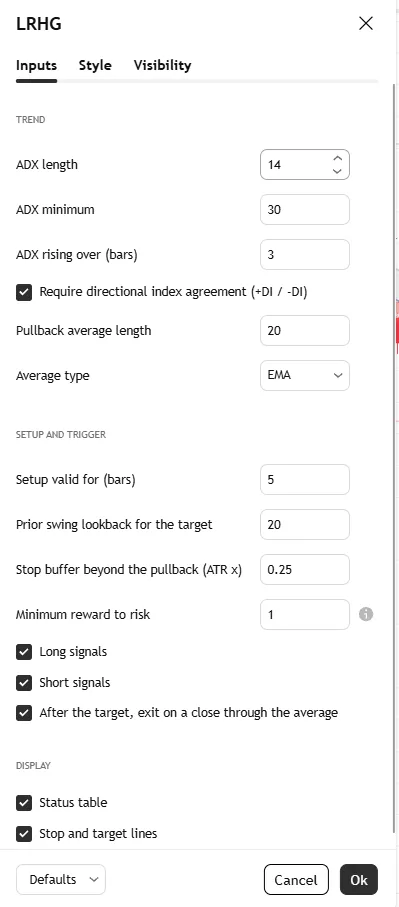Increase ADX length with the up arrow
The width and height of the screenshot is (399, 907).
click(x=338, y=158)
